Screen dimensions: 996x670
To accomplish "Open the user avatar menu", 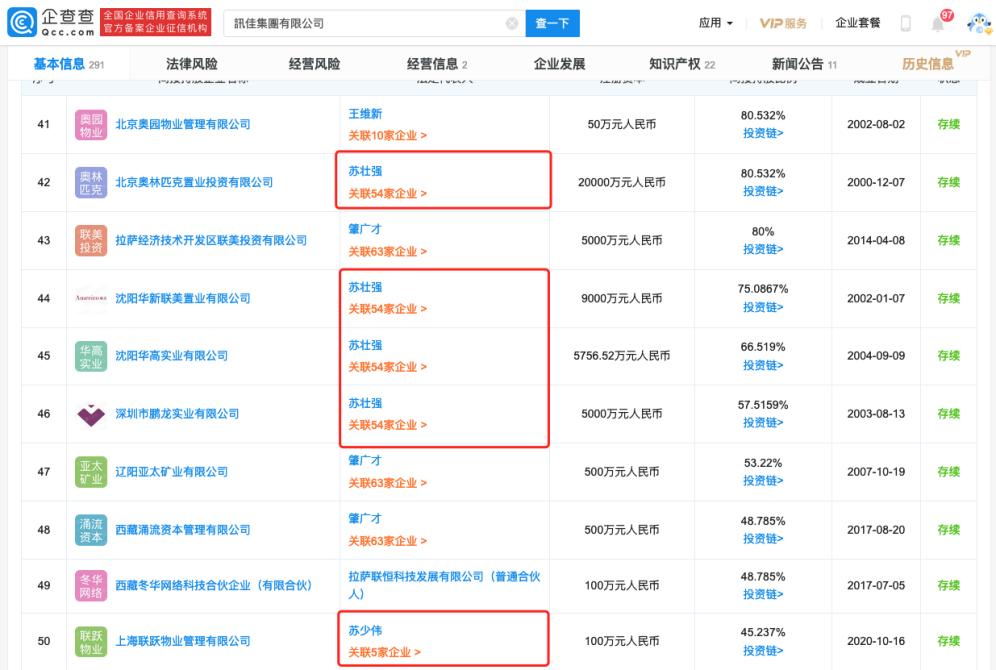I will click(979, 23).
